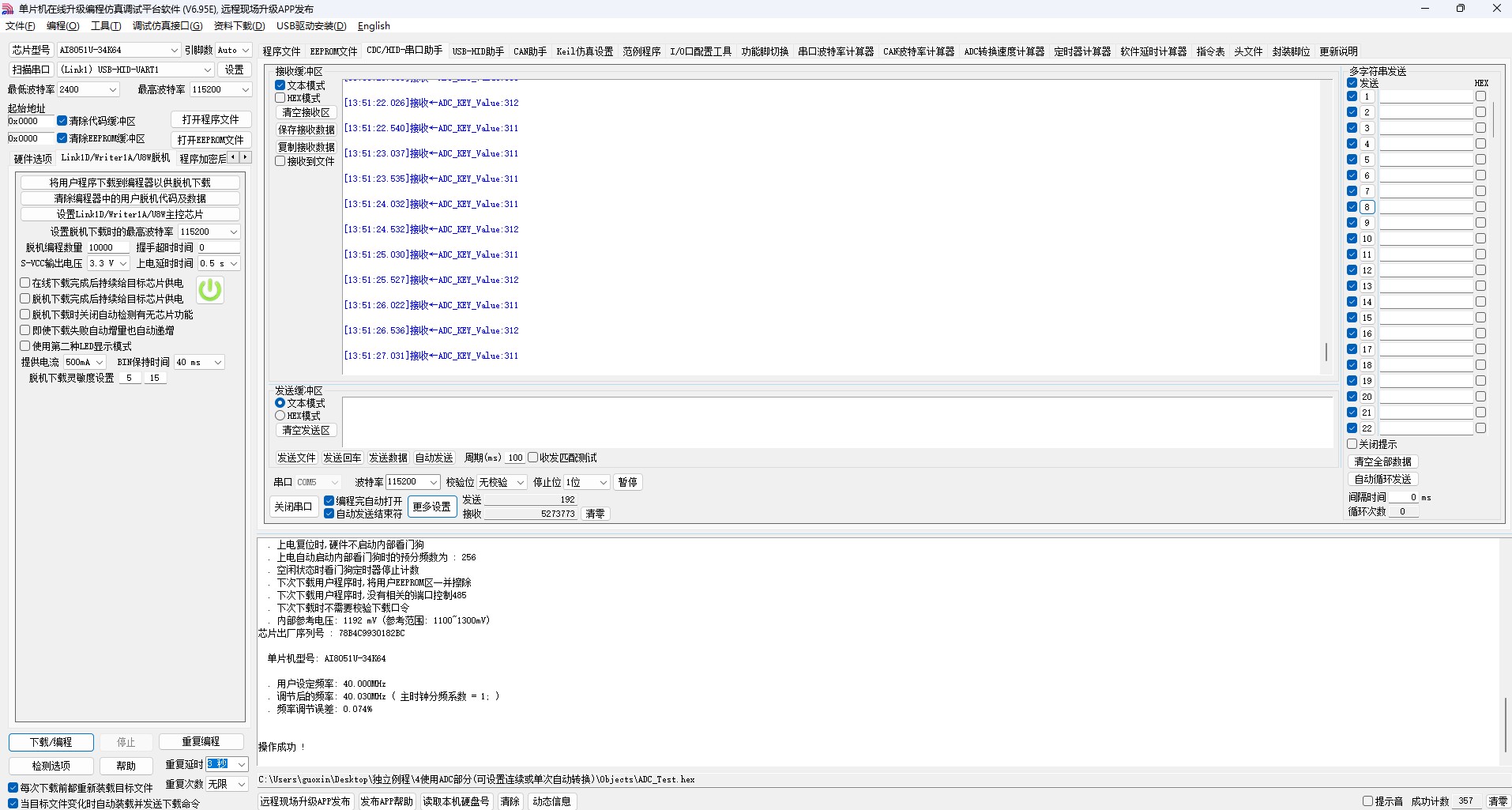This screenshot has height=810, width=1512.
Task: Toggle receive buffer 文本模式 checkbox
Action: (x=280, y=85)
